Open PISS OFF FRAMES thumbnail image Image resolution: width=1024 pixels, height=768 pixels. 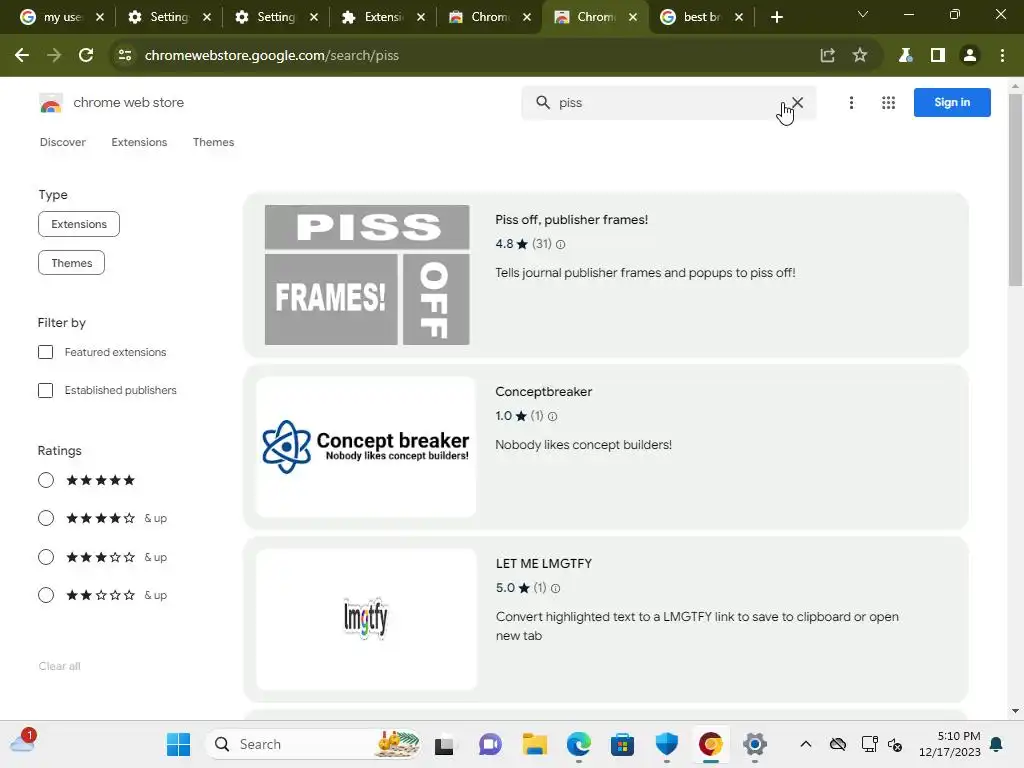(367, 275)
